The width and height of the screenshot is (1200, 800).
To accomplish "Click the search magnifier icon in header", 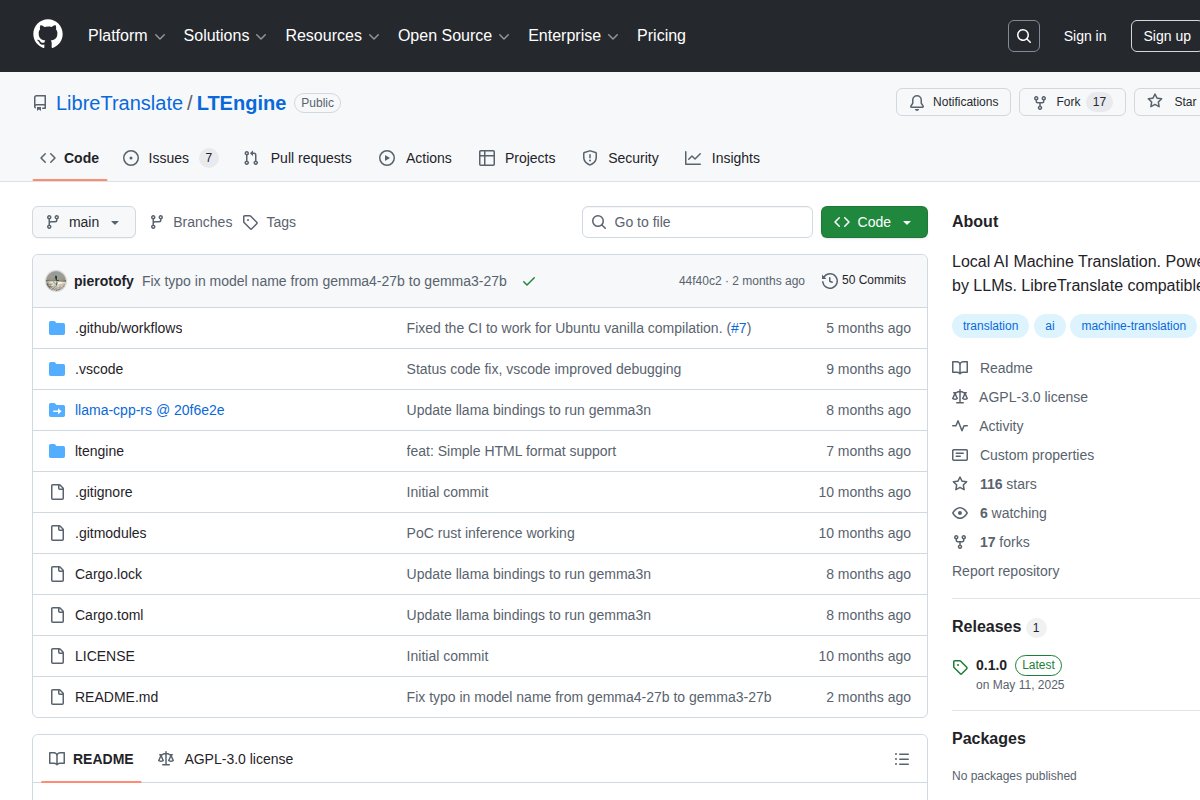I will 1024,36.
